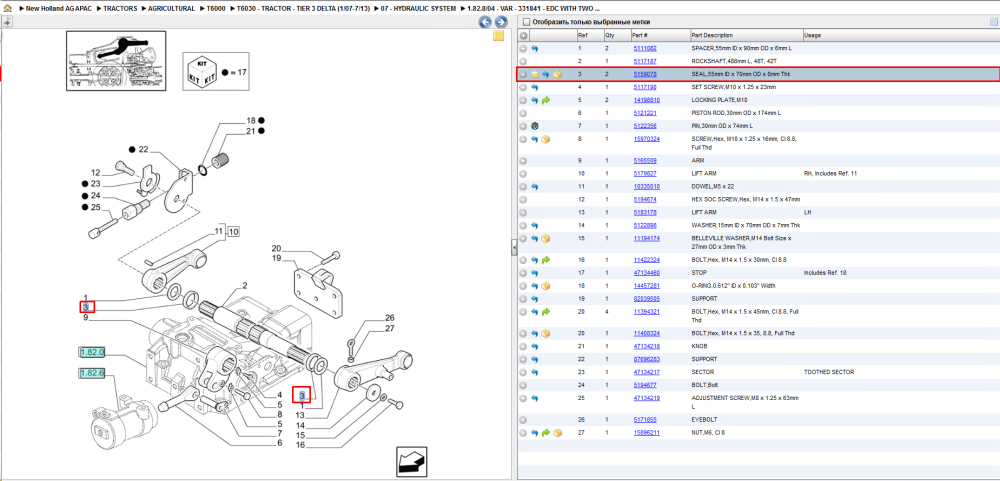The image size is (1000, 481).
Task: Click box icon on BELLEVILLE WASHER row
Action: pos(546,239)
